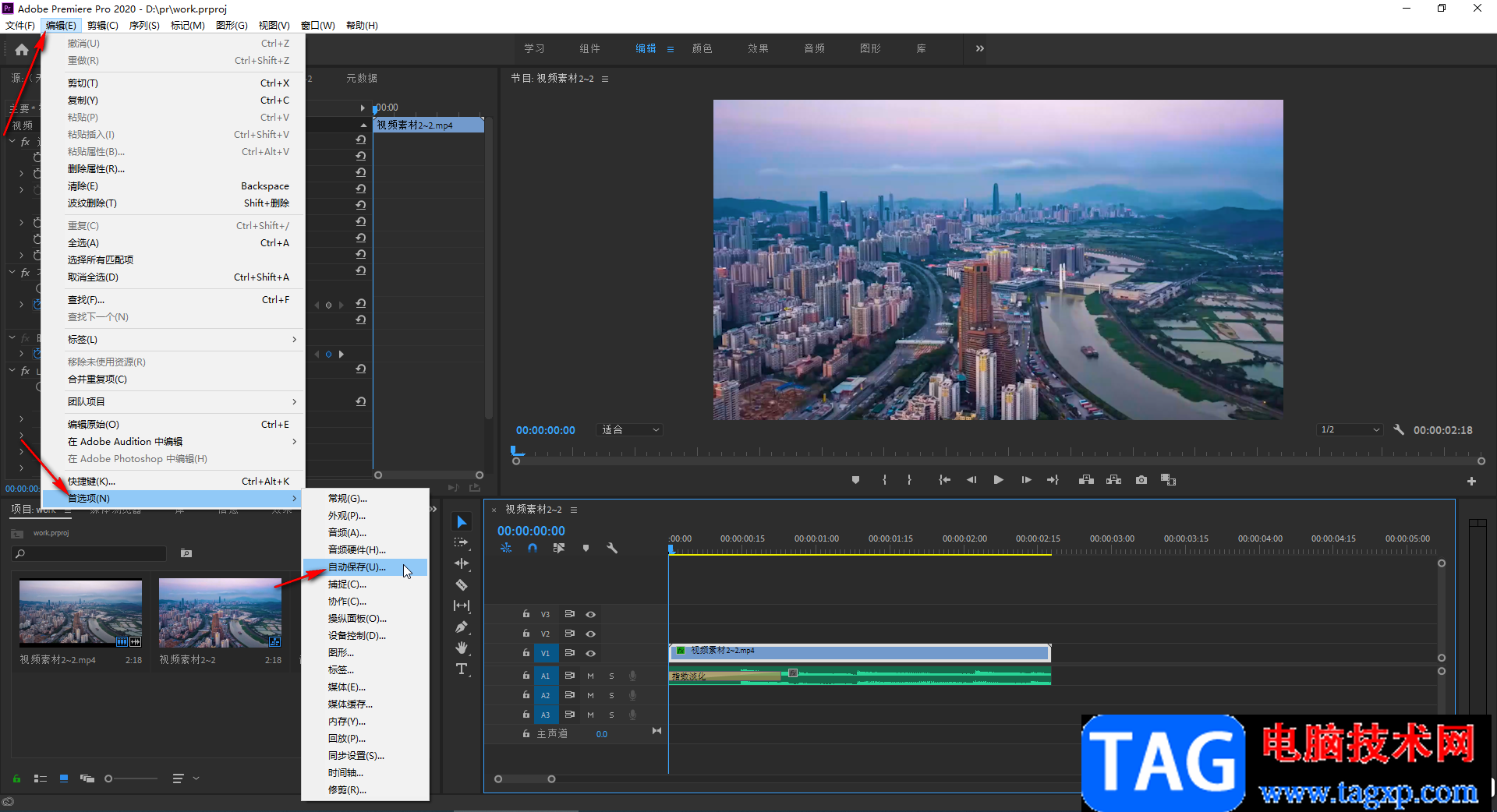Click the Export Frame camera icon
1497x812 pixels.
point(1141,480)
